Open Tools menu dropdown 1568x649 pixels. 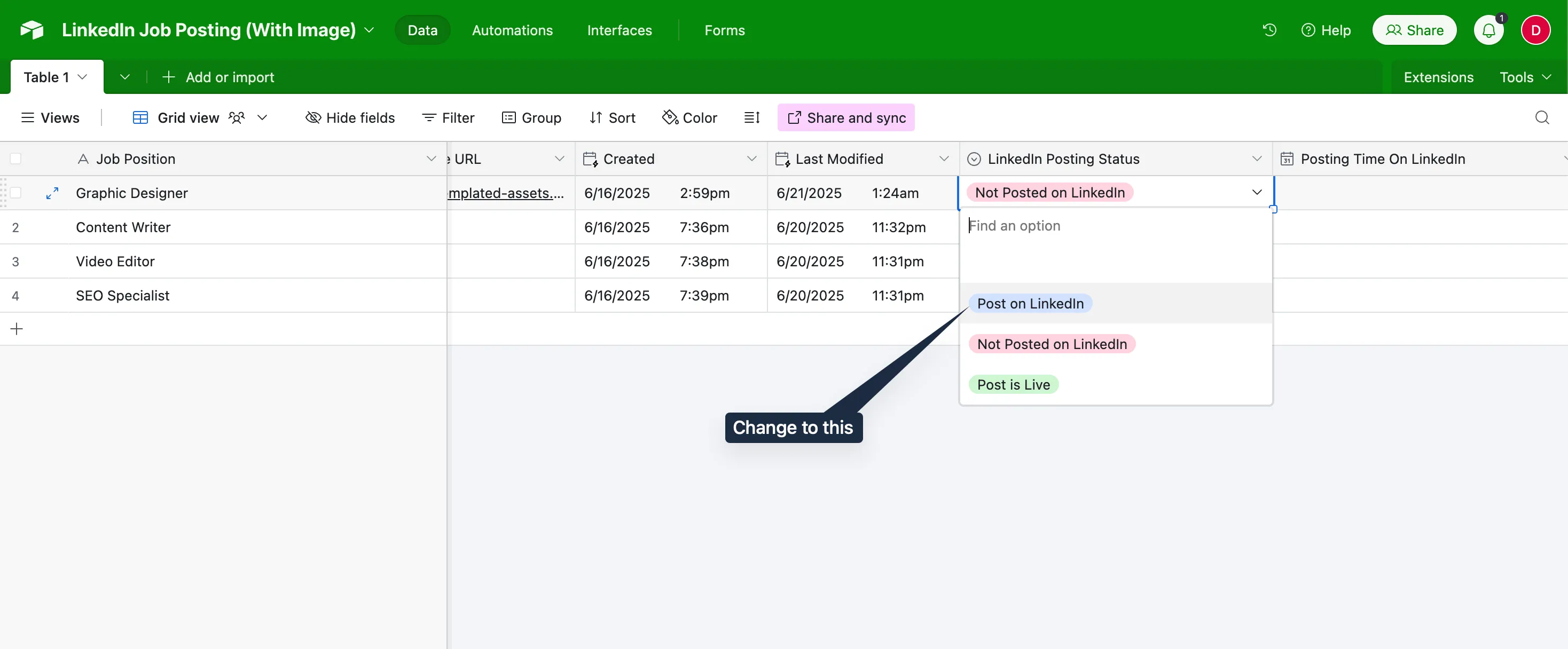click(1525, 77)
